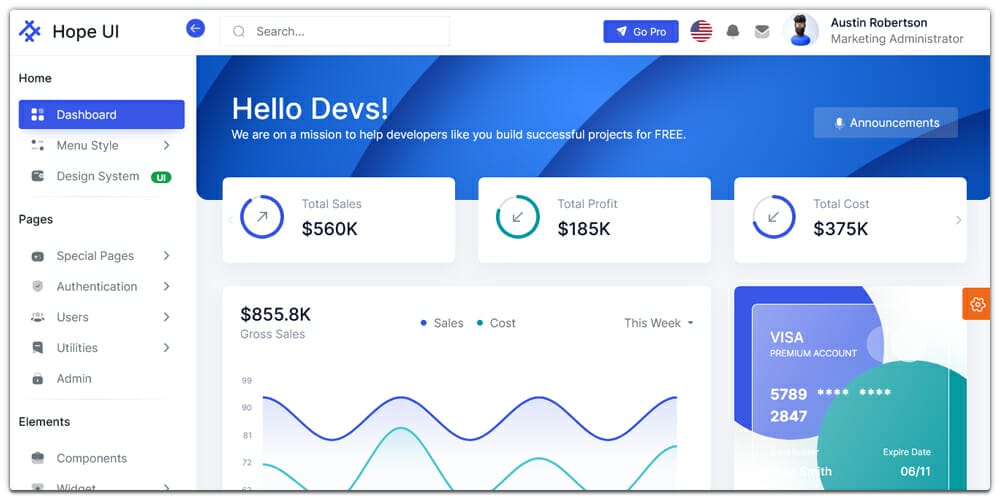Slide stat cards to next
This screenshot has height=500, width=1000.
[x=958, y=220]
